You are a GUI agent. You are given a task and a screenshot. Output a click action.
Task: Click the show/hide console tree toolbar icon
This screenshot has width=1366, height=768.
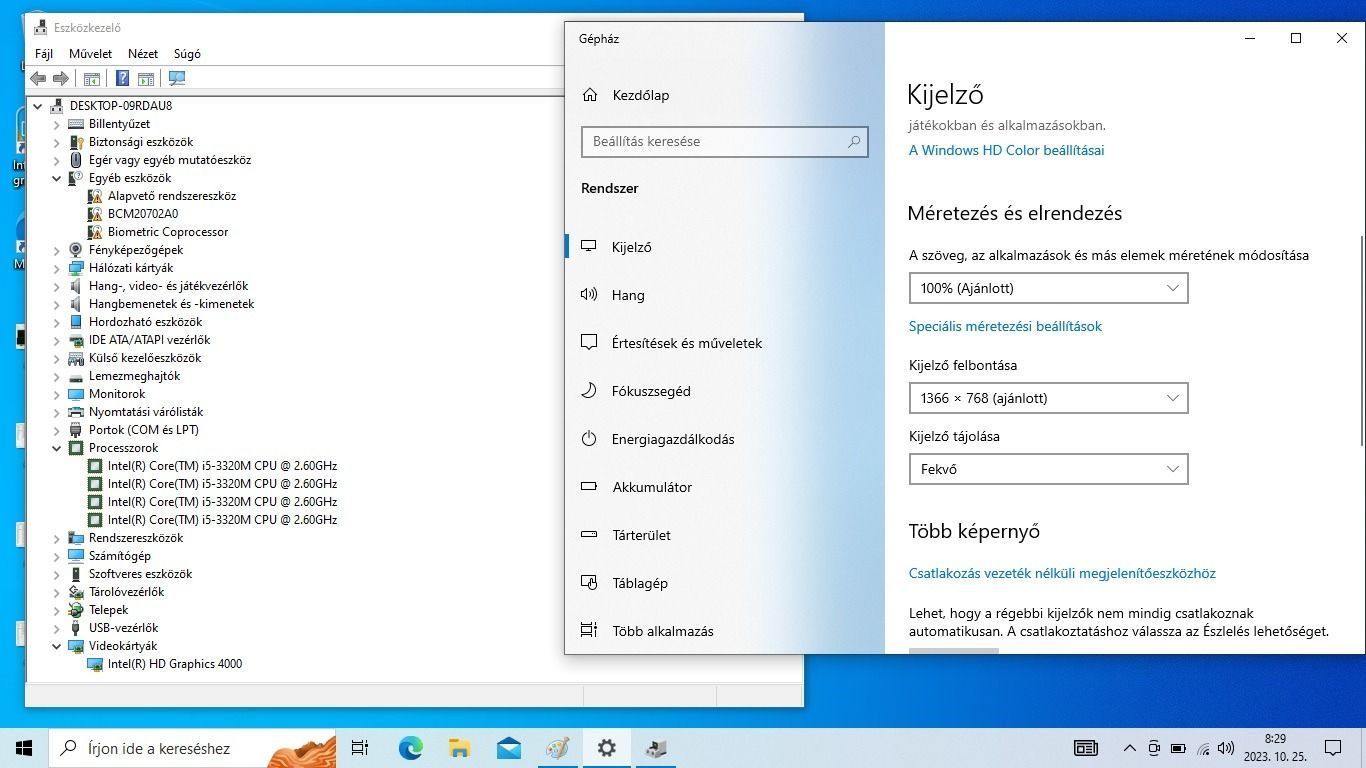point(91,78)
